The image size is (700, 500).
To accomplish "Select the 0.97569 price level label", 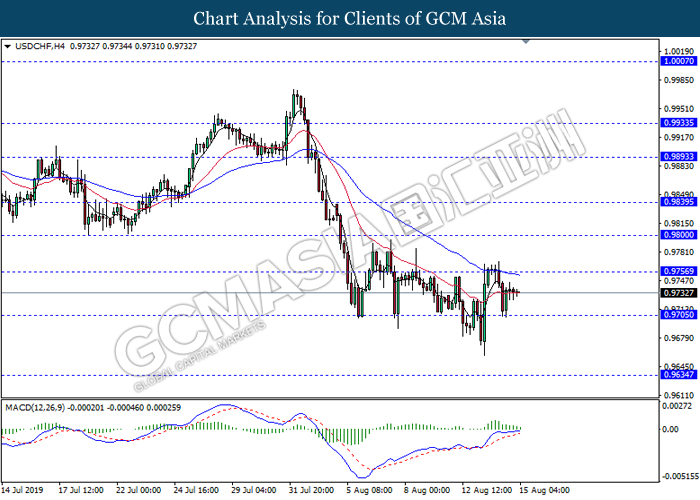I will click(x=679, y=271).
